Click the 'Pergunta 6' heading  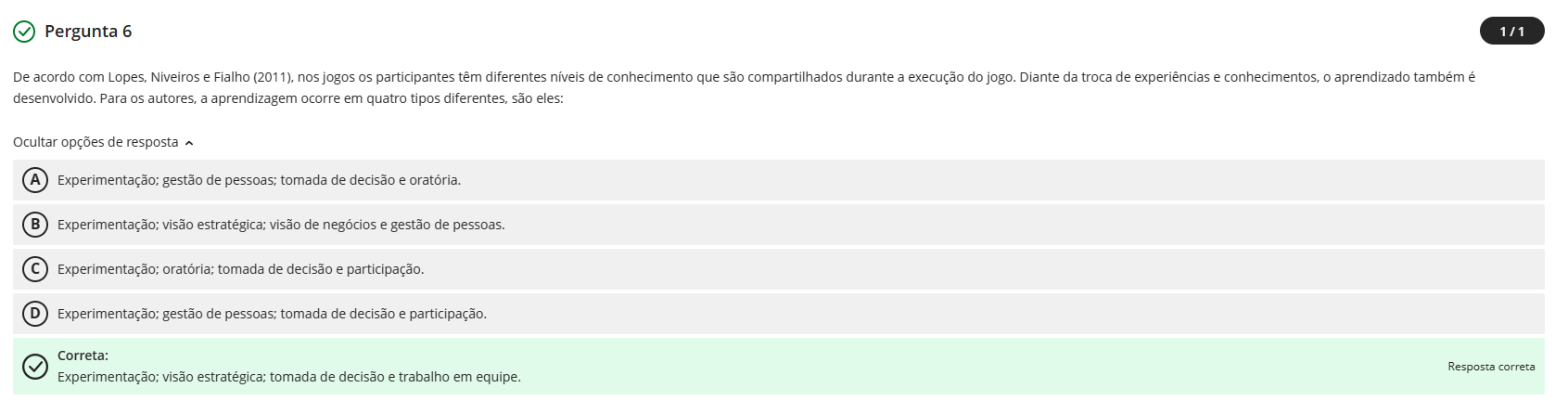88,32
